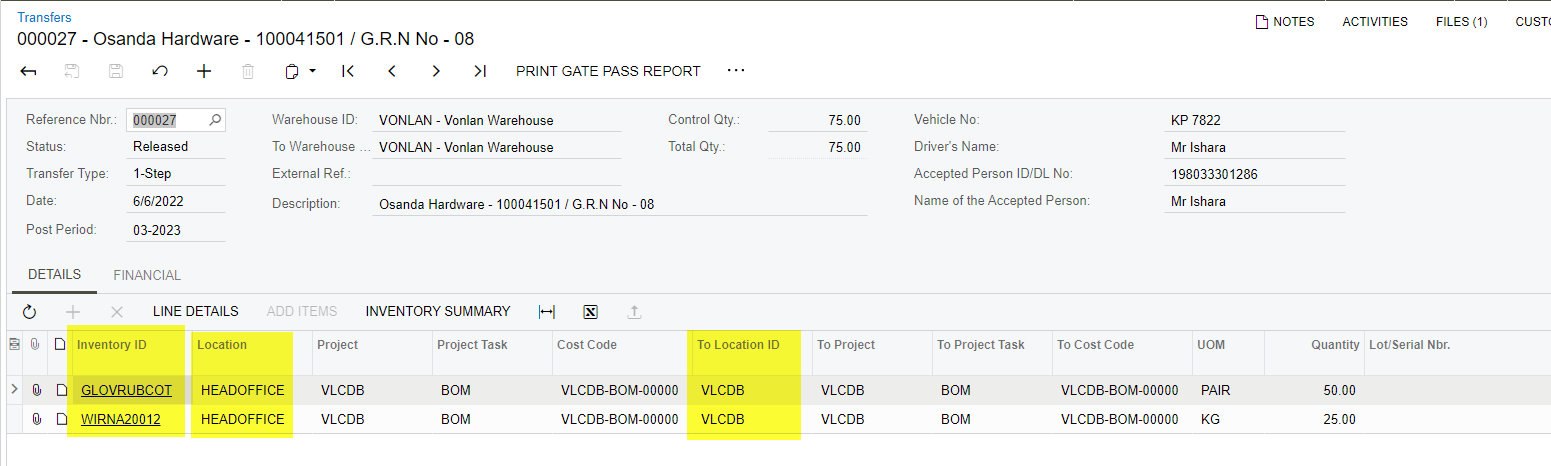Click the External Ref. field
Viewport: 1551px width, 466px height.
click(x=497, y=174)
